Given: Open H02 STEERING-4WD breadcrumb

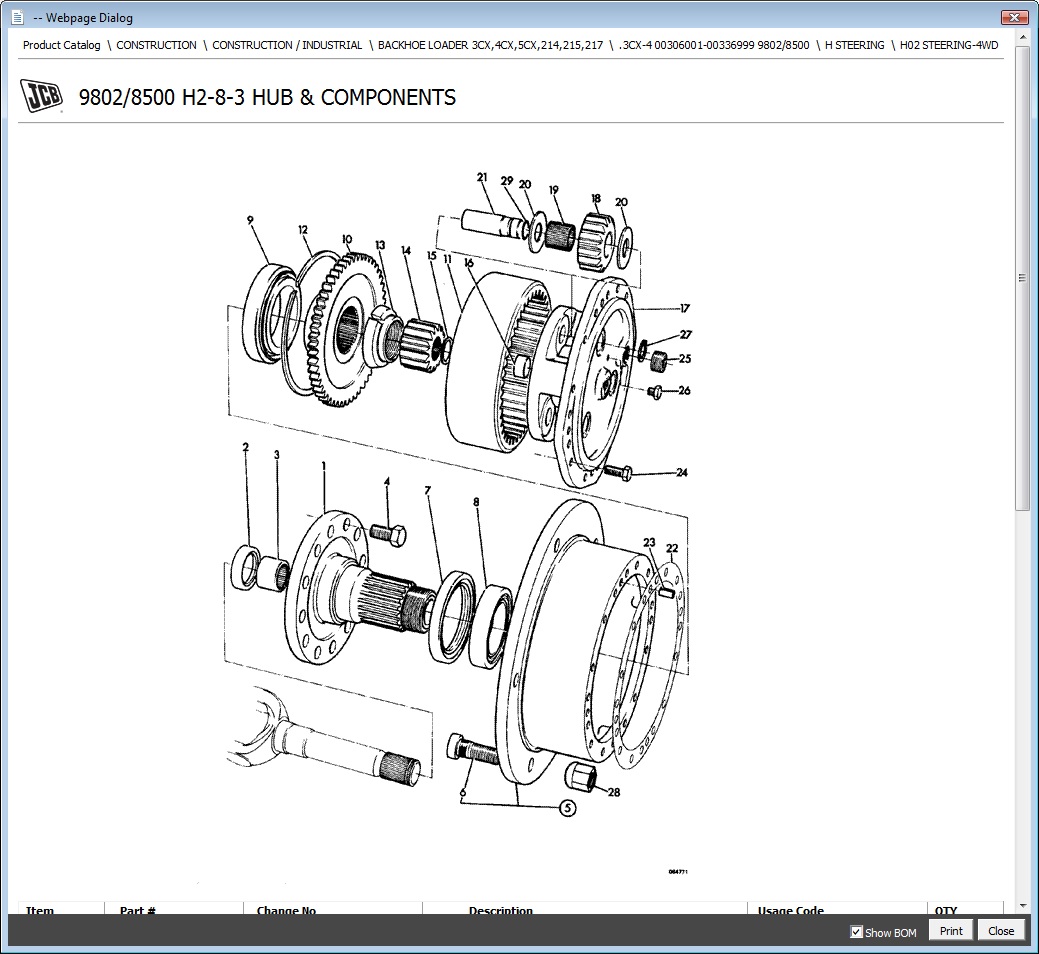Looking at the screenshot, I should (949, 45).
